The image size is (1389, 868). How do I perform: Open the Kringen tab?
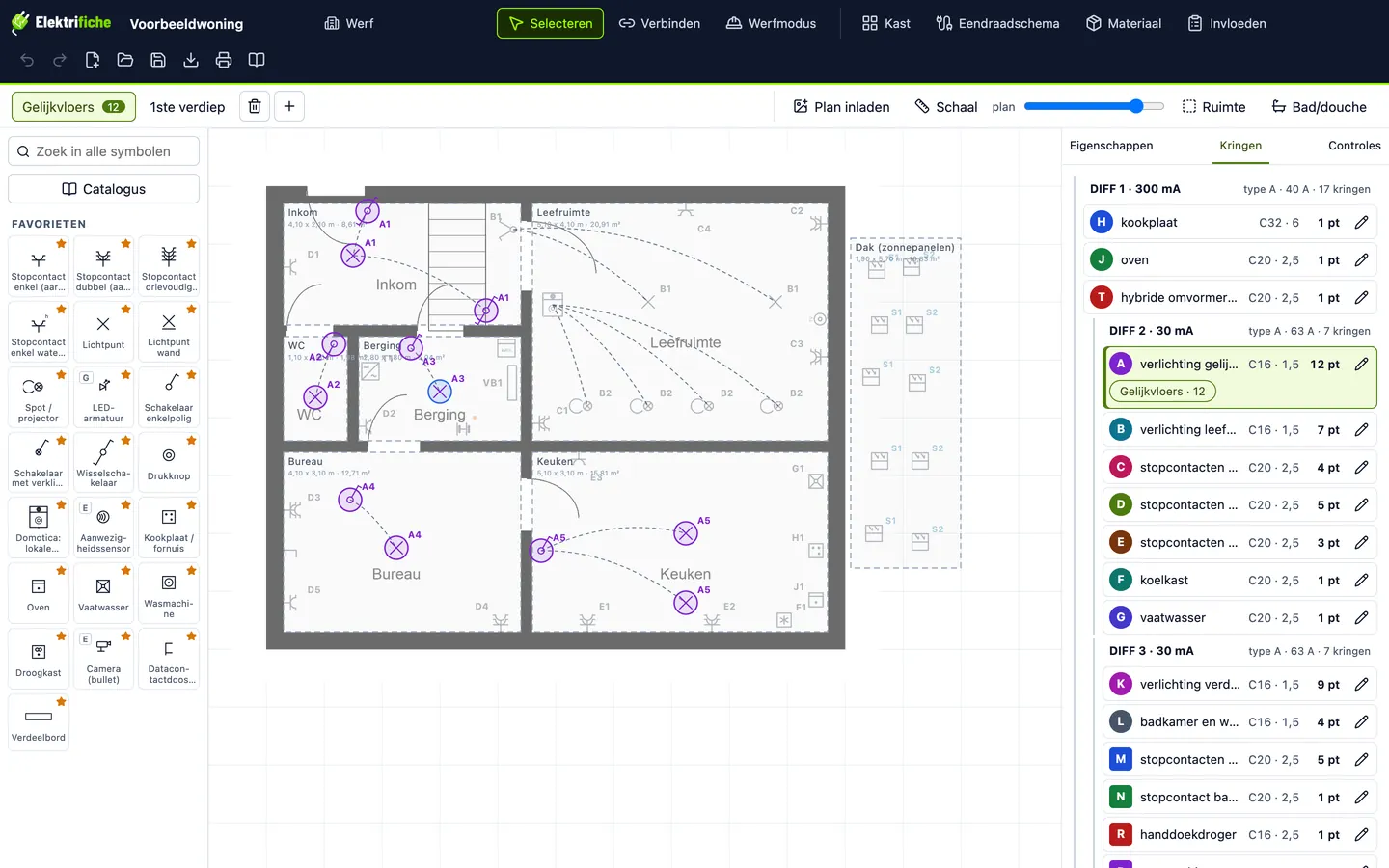click(1240, 146)
